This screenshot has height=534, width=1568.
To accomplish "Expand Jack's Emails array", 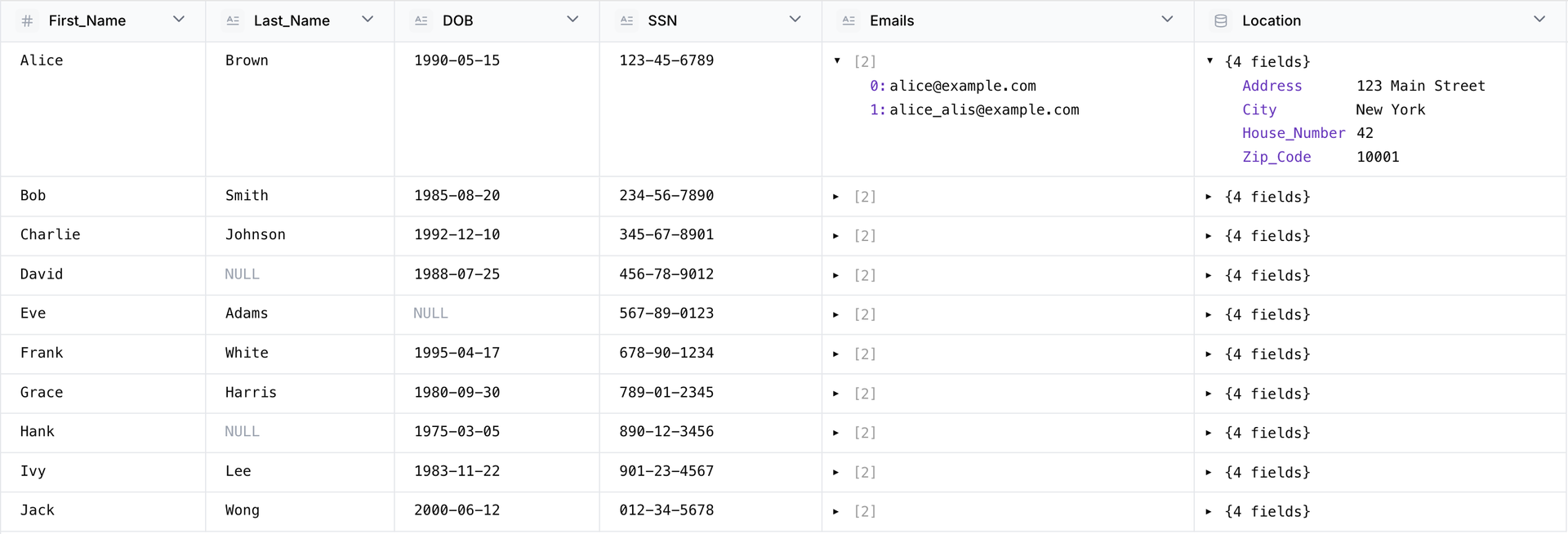I will [x=836, y=512].
